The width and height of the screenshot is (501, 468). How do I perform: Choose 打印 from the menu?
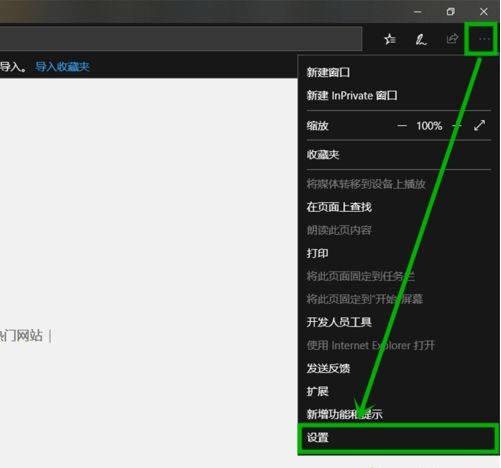317,253
